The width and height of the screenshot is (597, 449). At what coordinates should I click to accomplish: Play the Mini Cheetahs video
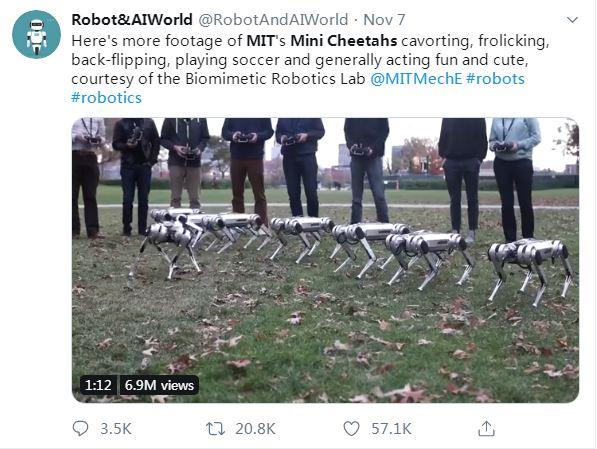326,260
